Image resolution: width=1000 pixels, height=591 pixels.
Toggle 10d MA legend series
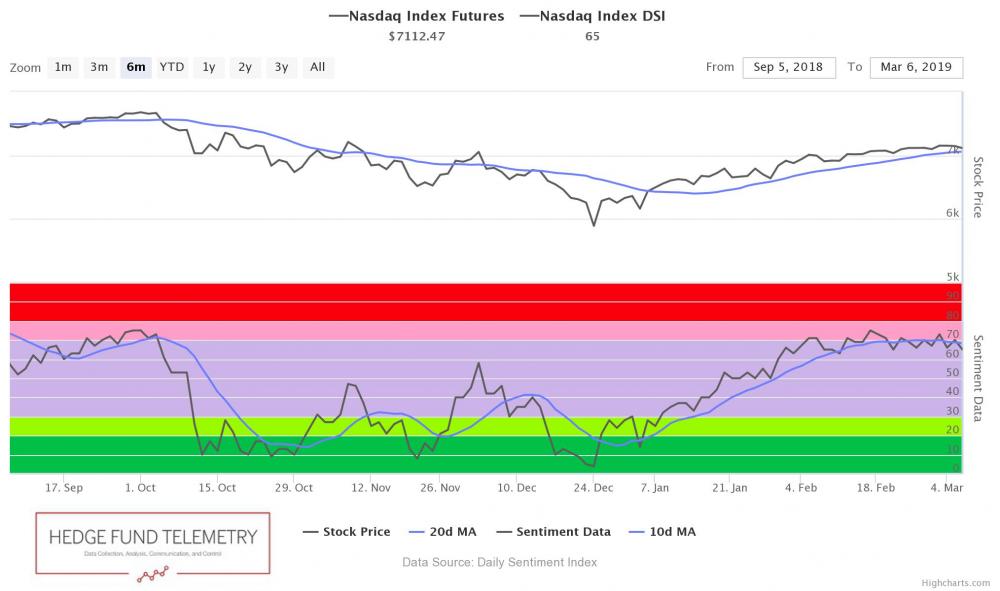tap(662, 532)
